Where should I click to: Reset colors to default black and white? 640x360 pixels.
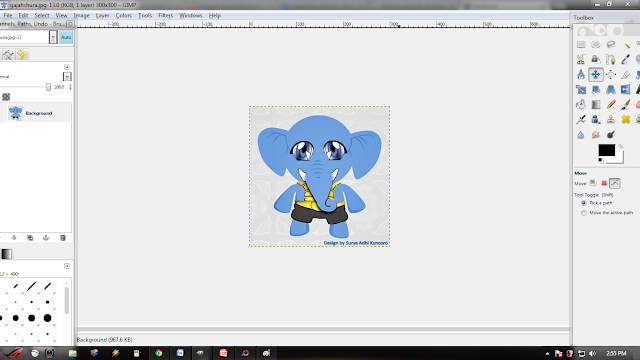pyautogui.click(x=600, y=160)
